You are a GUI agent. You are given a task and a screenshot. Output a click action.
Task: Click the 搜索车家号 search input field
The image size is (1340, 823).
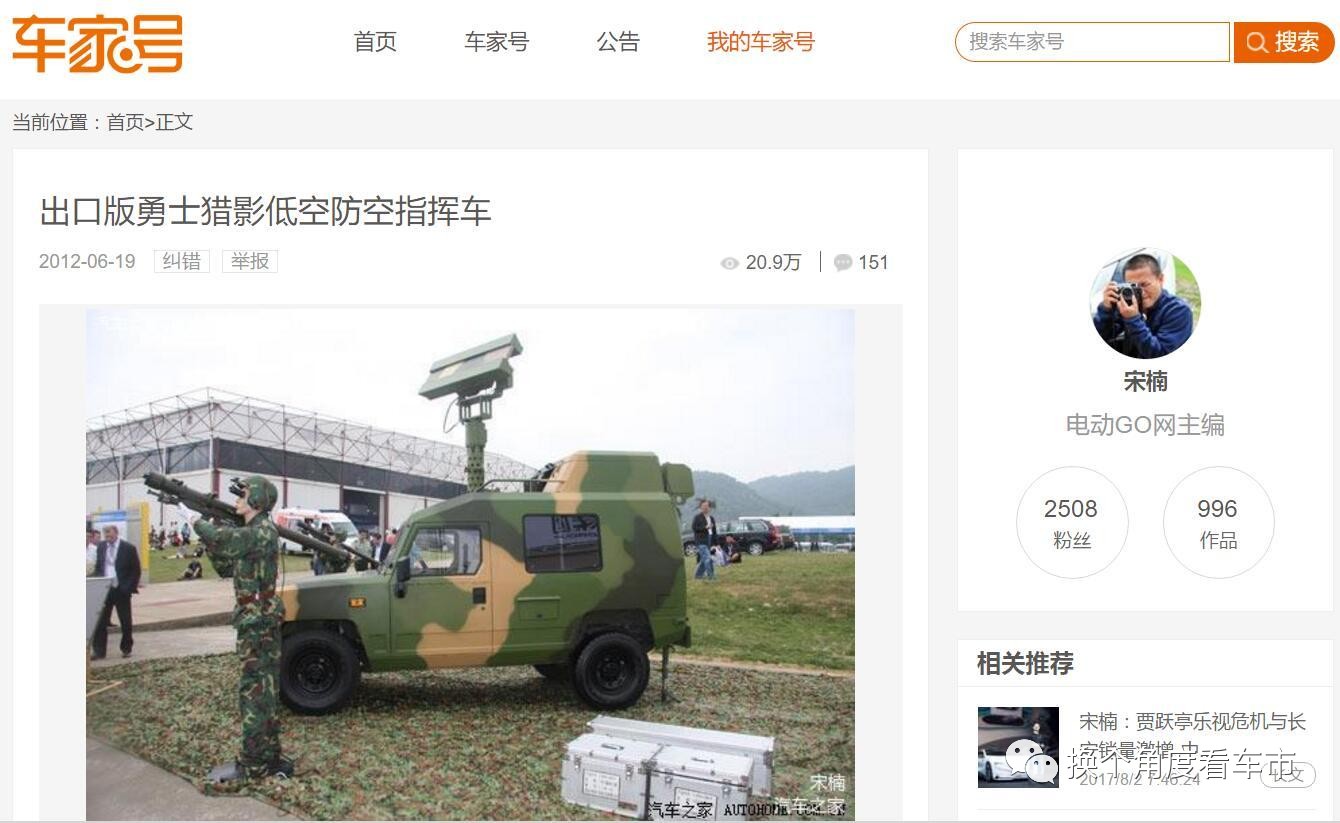1092,42
